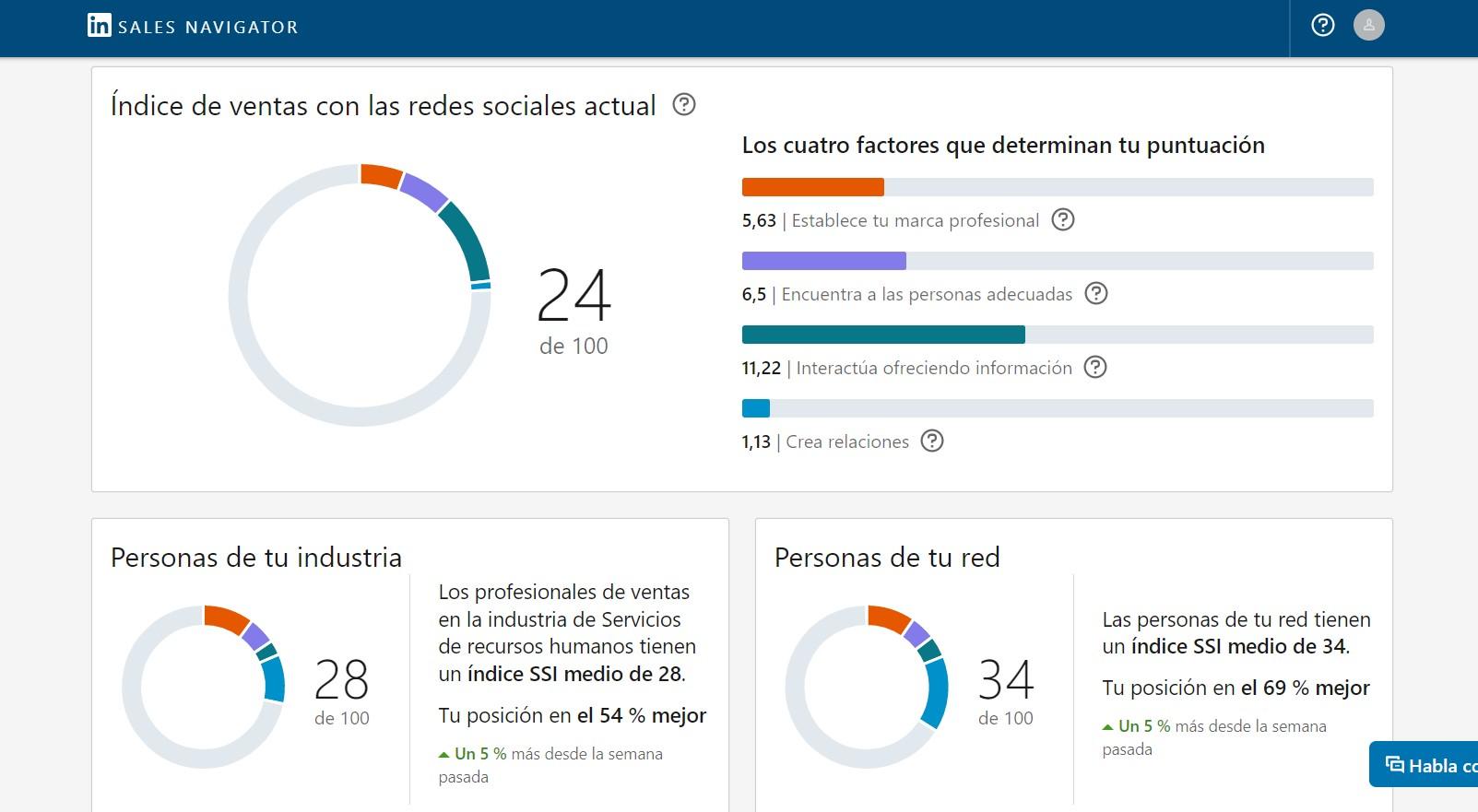Click the Establece tu marca profesional label
1478x812 pixels.
pos(915,220)
